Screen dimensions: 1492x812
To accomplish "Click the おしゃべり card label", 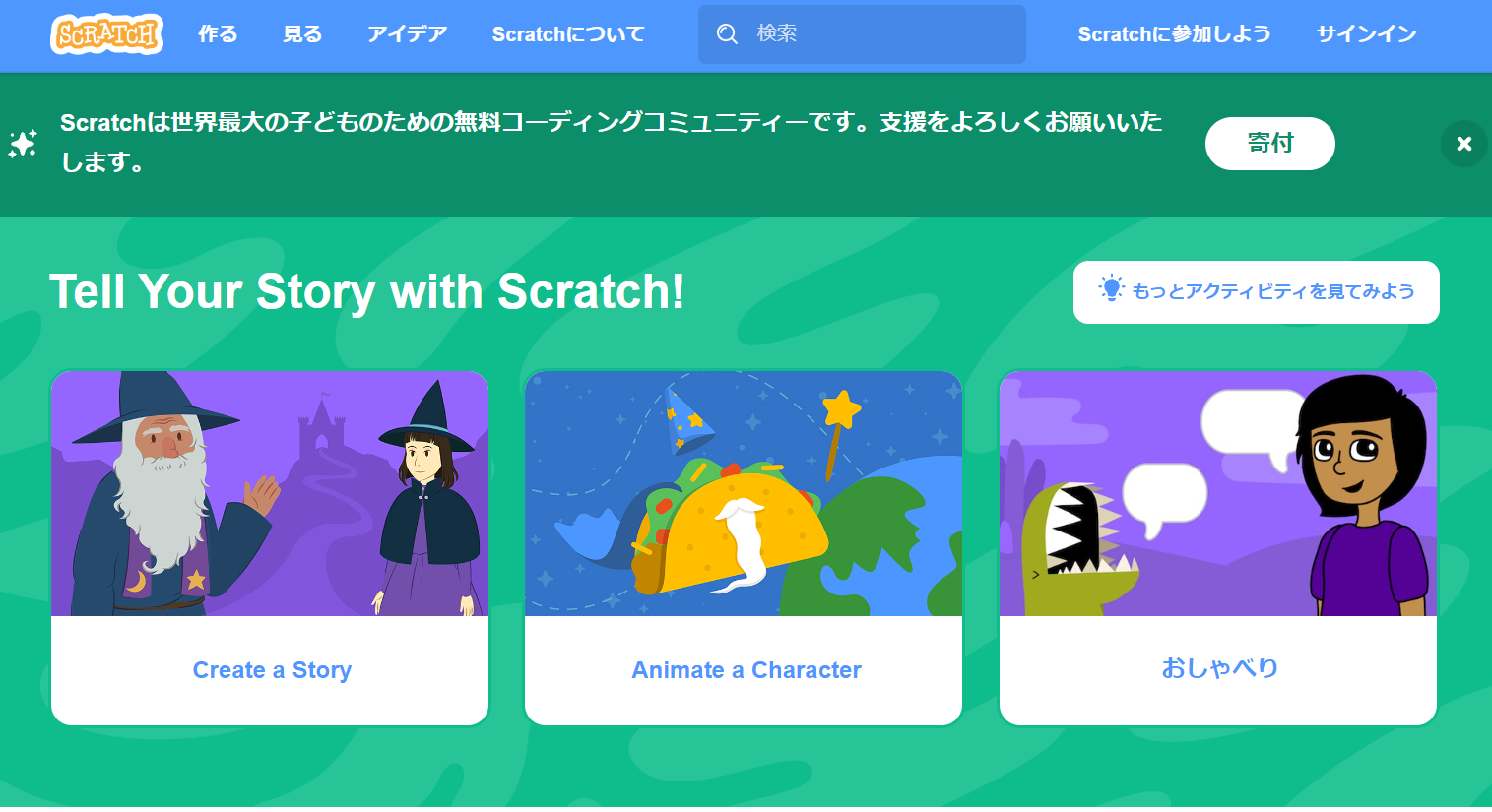I will [x=1219, y=668].
